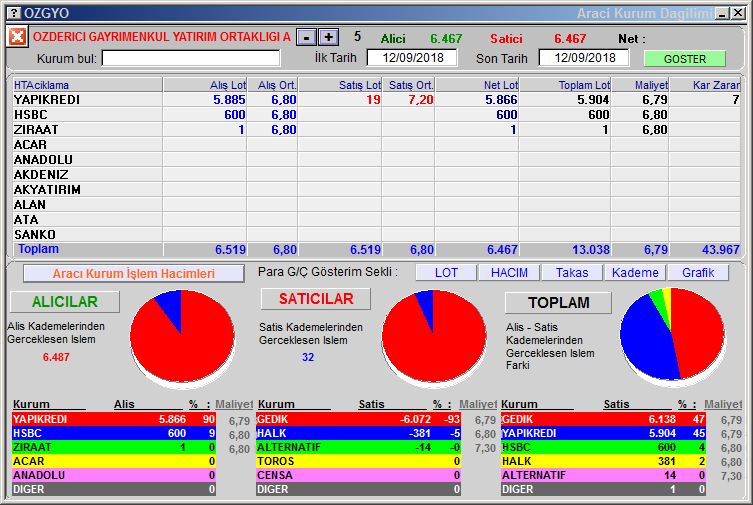
Task: Click pink CENSA row in sellers list
Action: point(358,475)
